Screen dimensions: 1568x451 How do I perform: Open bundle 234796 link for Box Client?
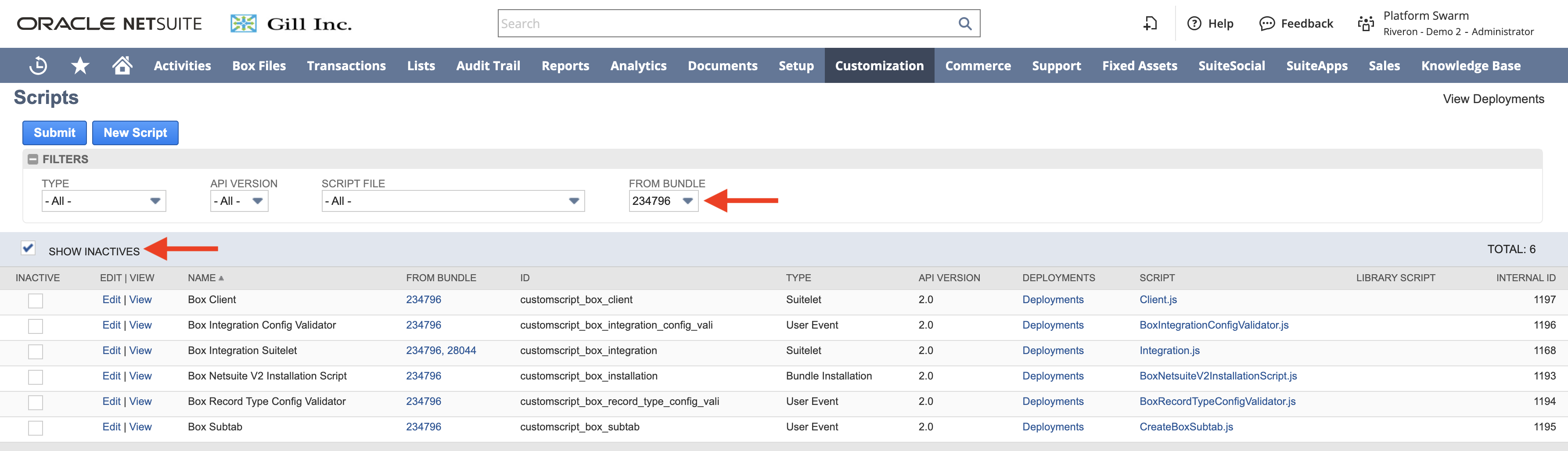click(x=424, y=300)
